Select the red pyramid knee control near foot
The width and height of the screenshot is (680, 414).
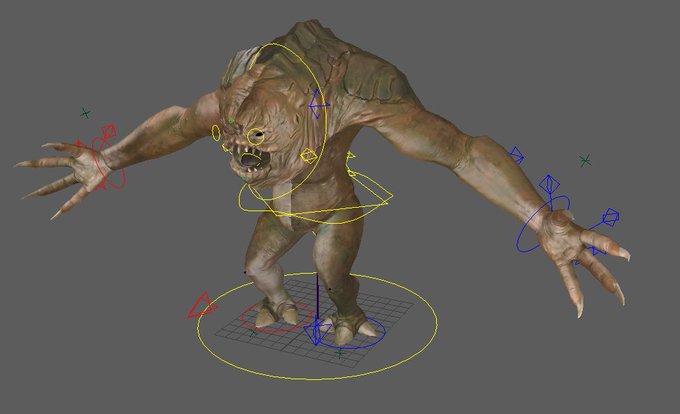click(202, 306)
